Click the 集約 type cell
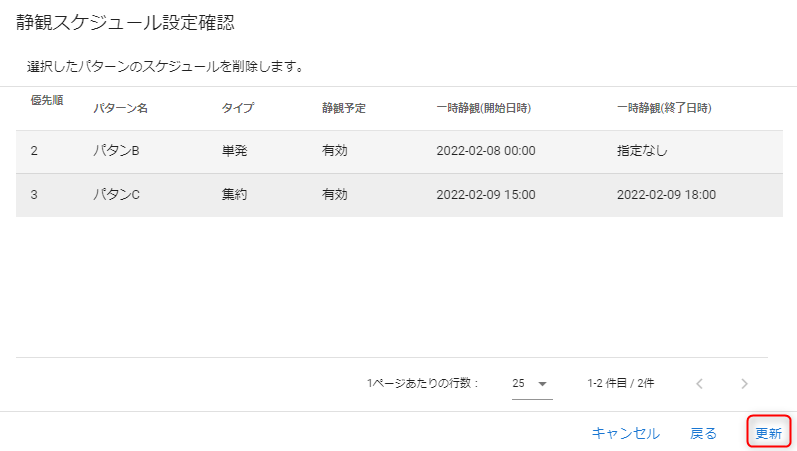The height and width of the screenshot is (451, 797). pyautogui.click(x=234, y=195)
